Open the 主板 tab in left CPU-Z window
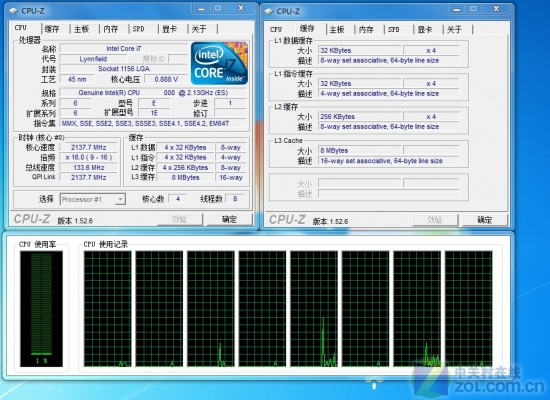The height and width of the screenshot is (400, 550). tap(81, 29)
